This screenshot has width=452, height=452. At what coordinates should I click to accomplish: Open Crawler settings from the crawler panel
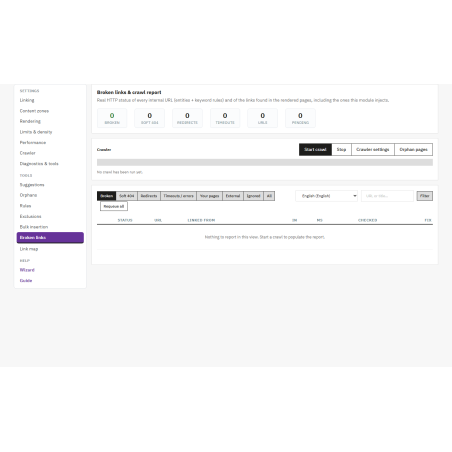373,149
